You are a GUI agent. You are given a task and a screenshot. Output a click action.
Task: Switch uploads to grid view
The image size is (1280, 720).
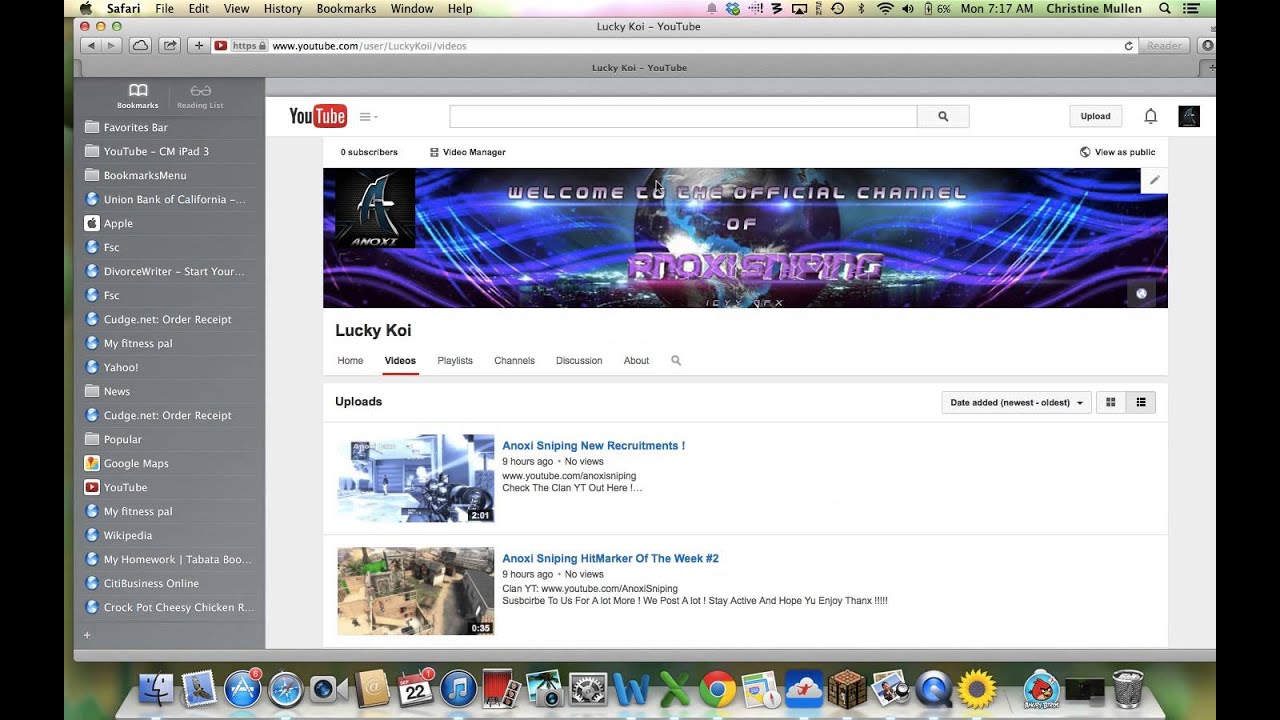pos(1110,402)
